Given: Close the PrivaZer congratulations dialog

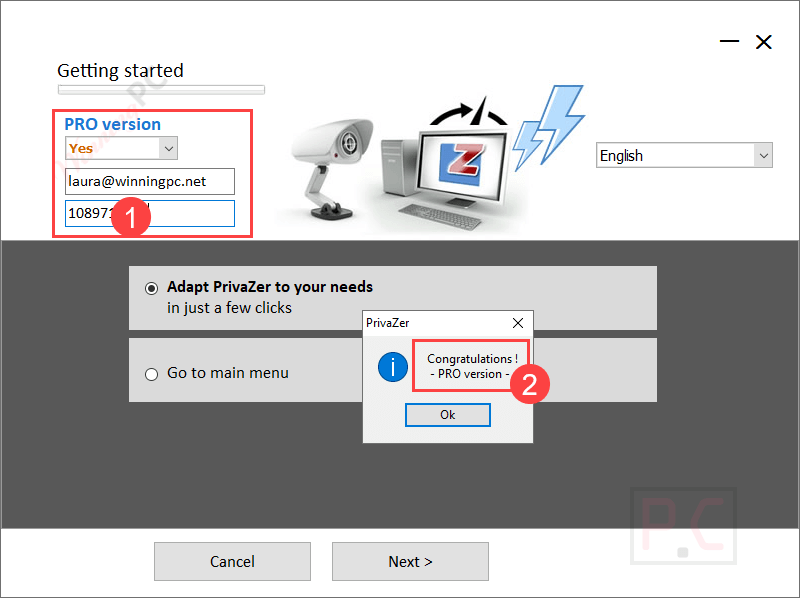Looking at the screenshot, I should 518,323.
